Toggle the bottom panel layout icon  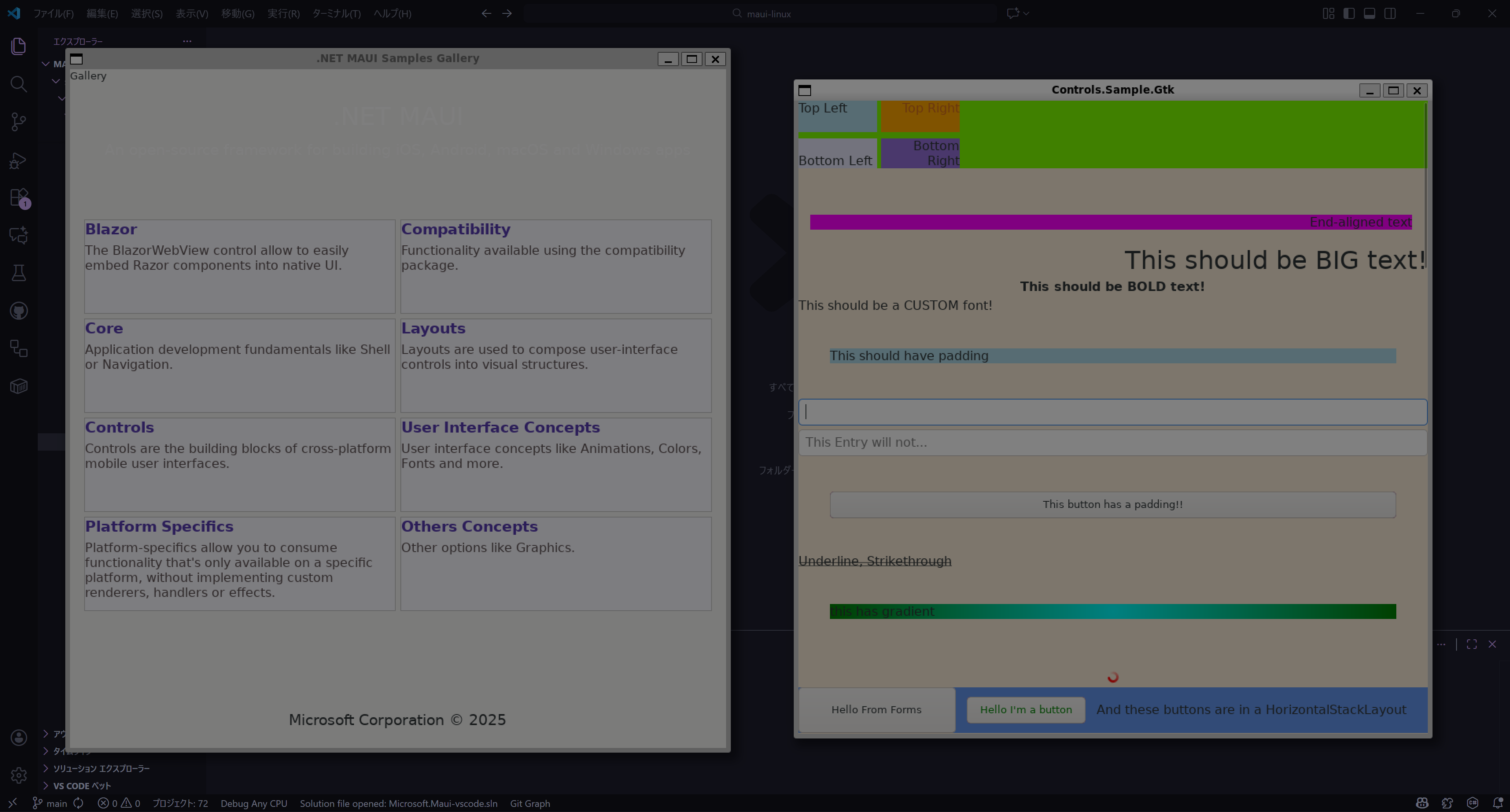pyautogui.click(x=1369, y=13)
